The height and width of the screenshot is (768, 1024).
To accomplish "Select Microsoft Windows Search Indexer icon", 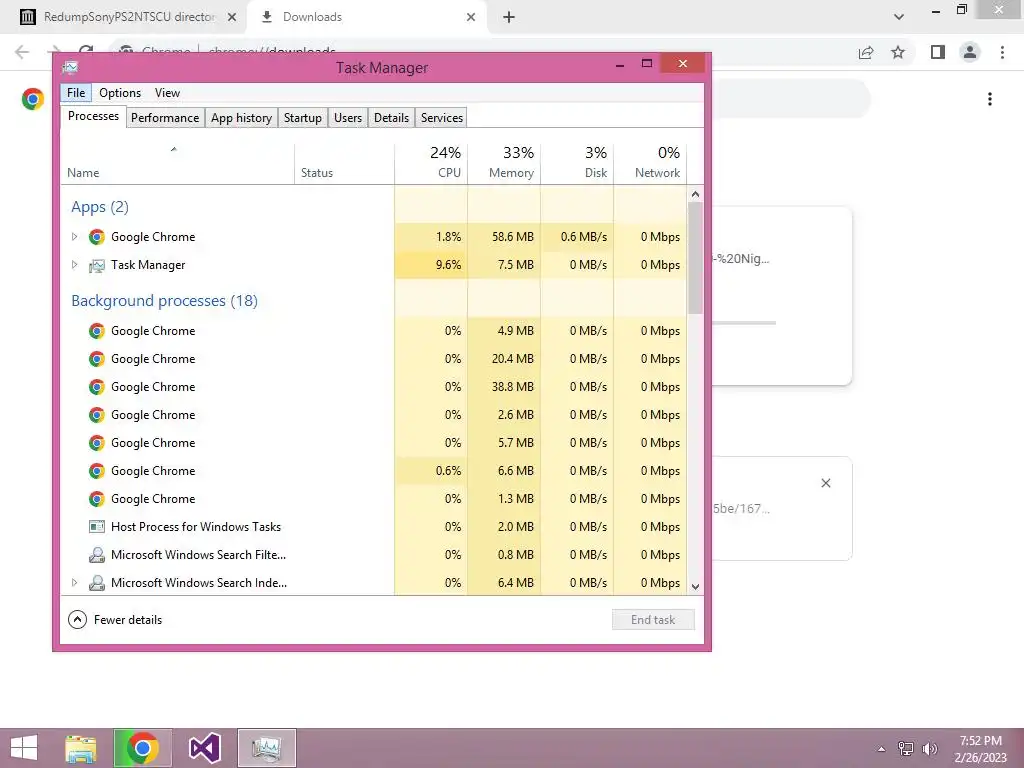I will tap(97, 583).
